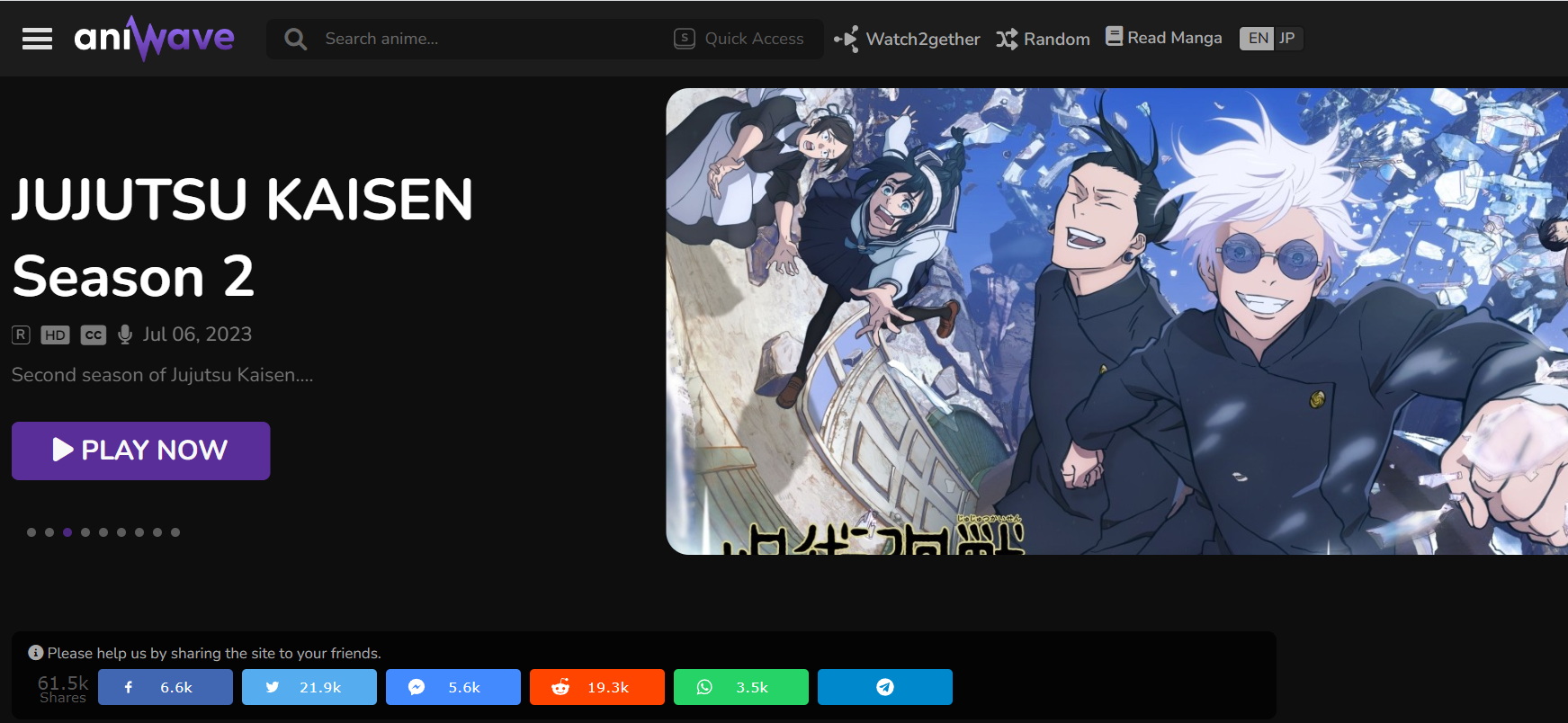Share via Telegram button
The image size is (1568, 723).
pos(885,687)
